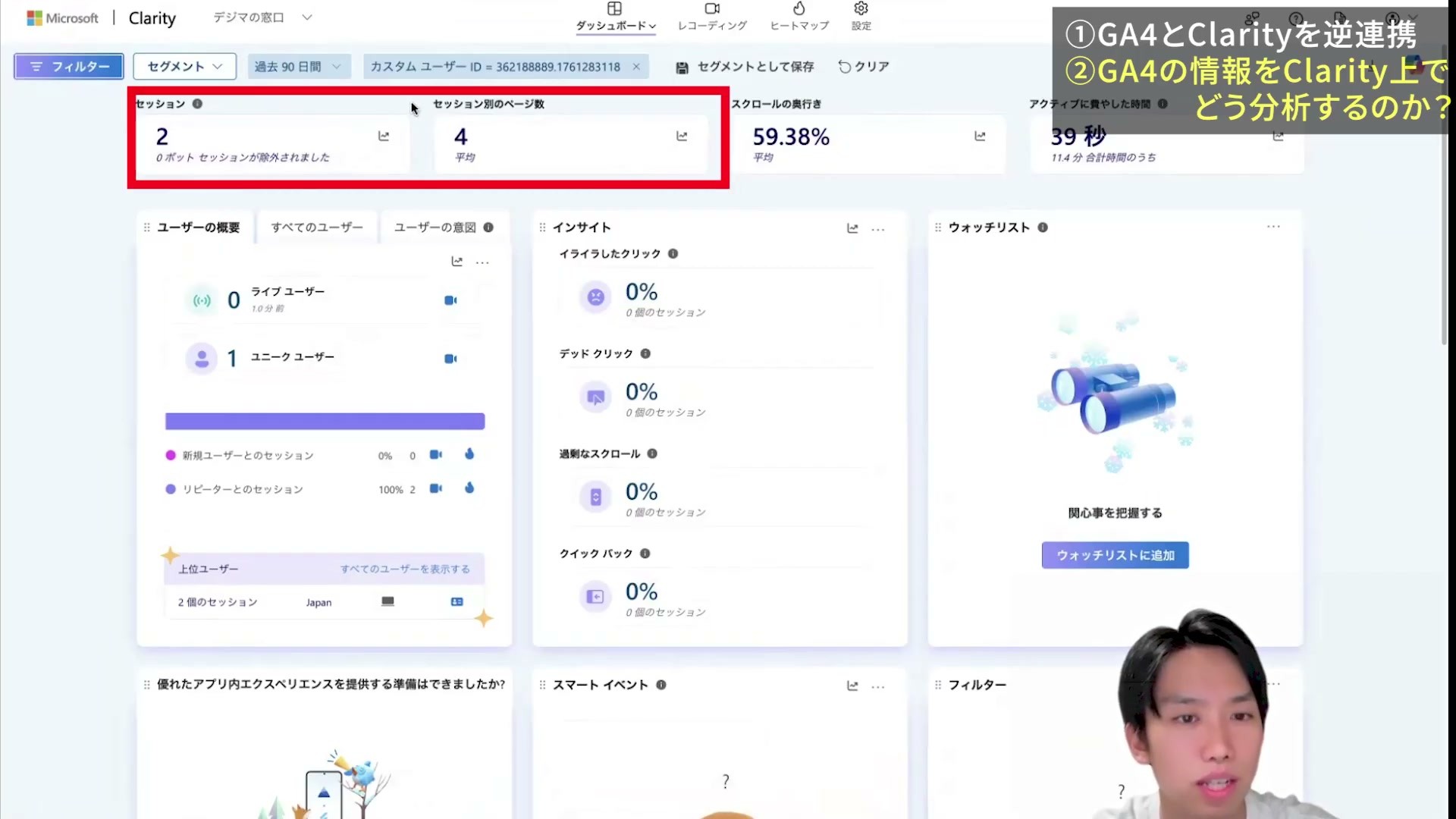
Task: Open the trend chart icon for セッション別のページ数
Action: (682, 136)
